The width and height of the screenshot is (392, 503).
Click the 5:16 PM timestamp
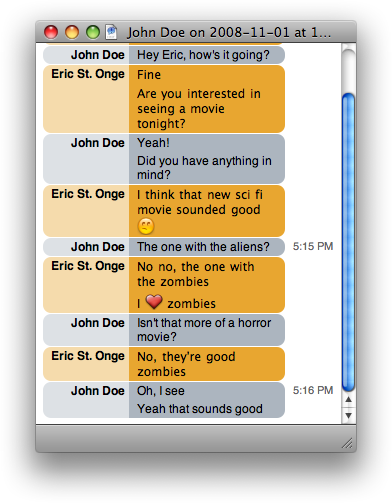tap(313, 390)
